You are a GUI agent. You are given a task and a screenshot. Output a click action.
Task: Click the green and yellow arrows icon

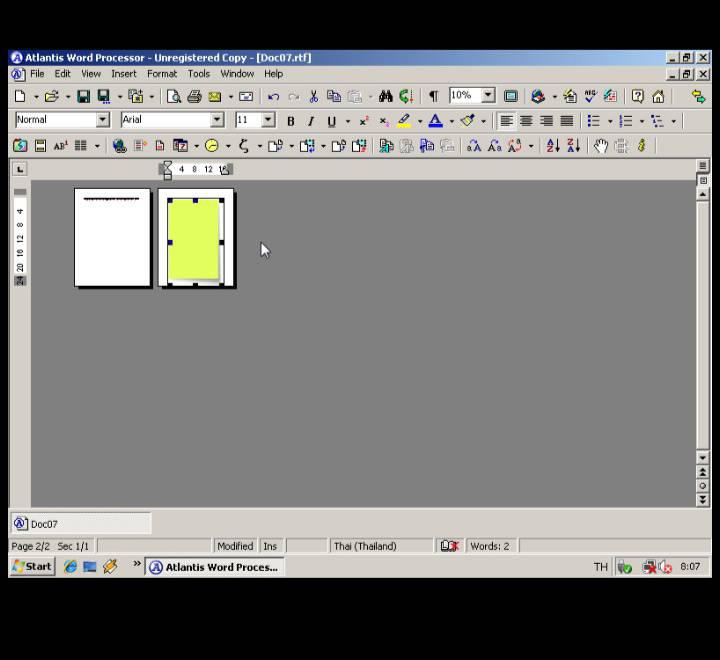(x=698, y=96)
